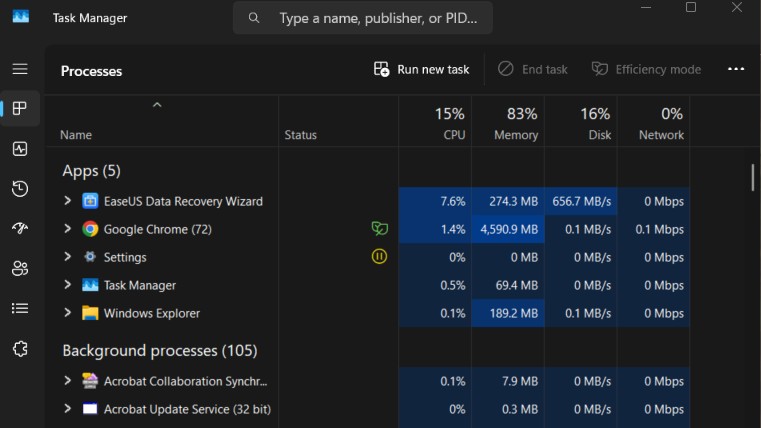Click the green efficiency leaf on Google Chrome row
The height and width of the screenshot is (428, 761).
click(380, 229)
